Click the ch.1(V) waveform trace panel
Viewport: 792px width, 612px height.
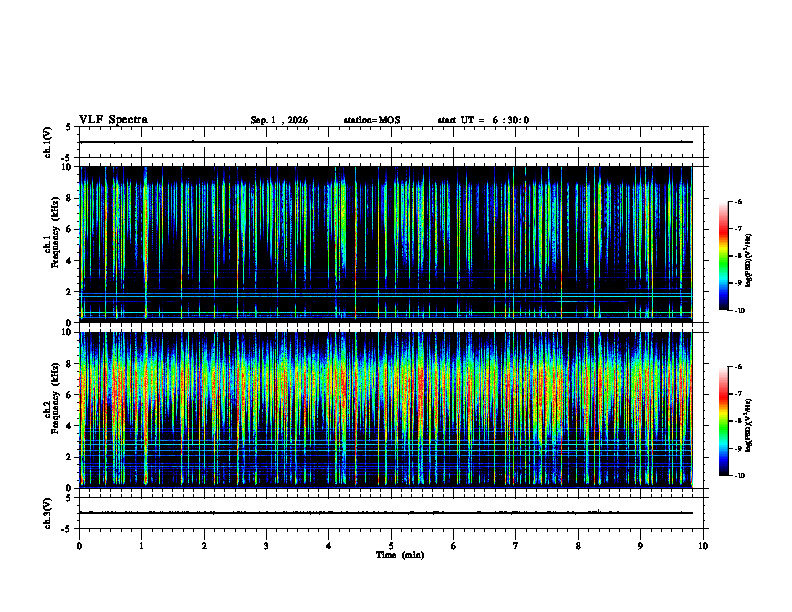coord(391,142)
